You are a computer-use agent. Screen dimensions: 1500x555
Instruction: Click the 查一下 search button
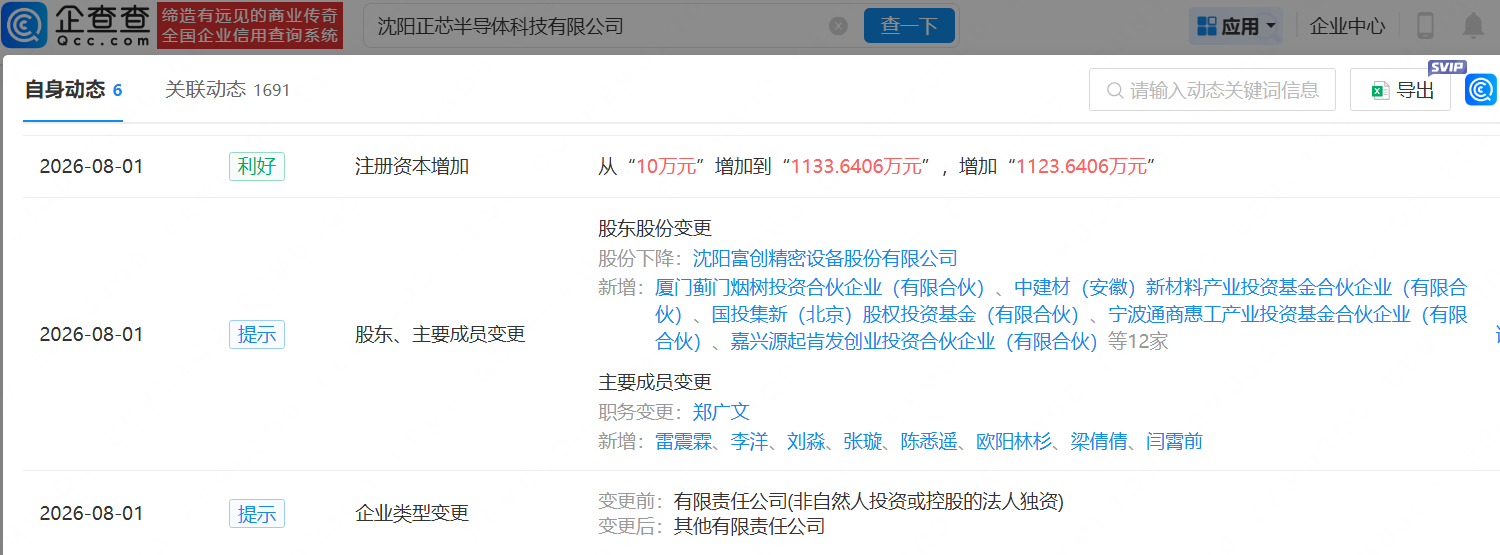[x=909, y=26]
